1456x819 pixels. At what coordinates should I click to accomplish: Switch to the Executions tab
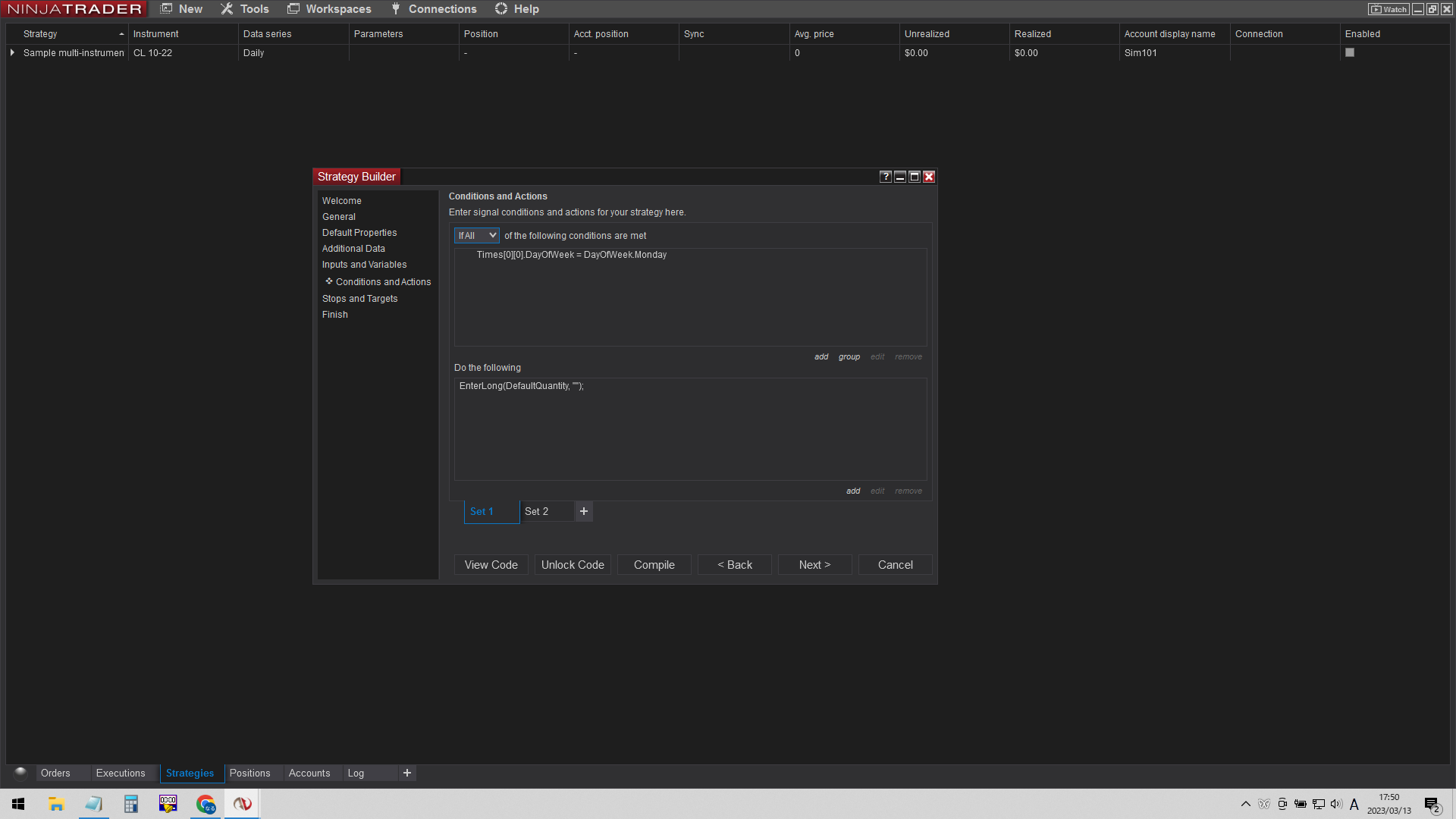click(x=121, y=773)
